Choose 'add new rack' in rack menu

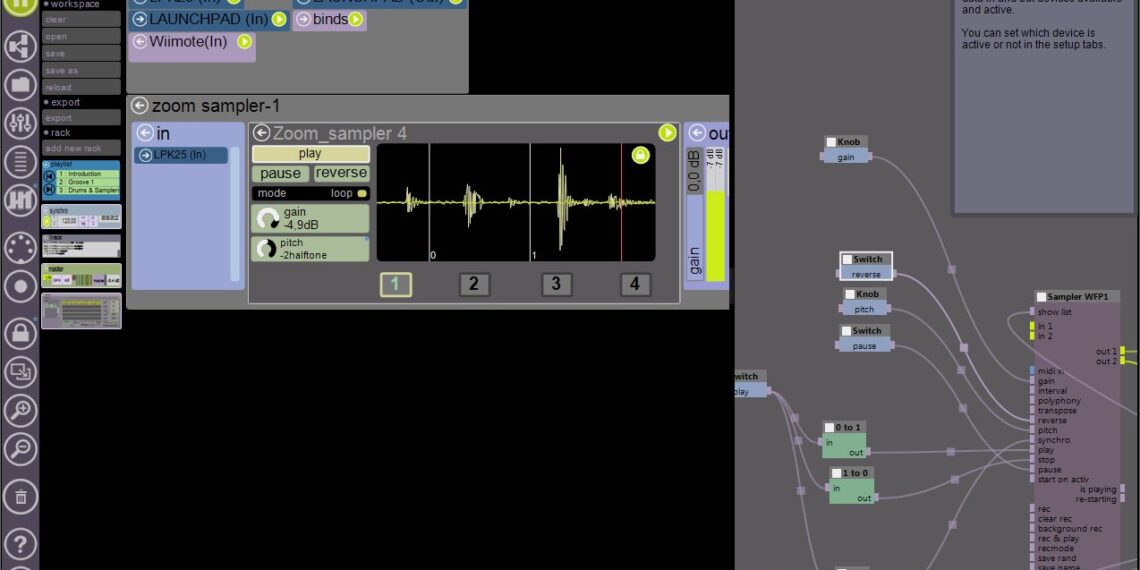(x=80, y=148)
